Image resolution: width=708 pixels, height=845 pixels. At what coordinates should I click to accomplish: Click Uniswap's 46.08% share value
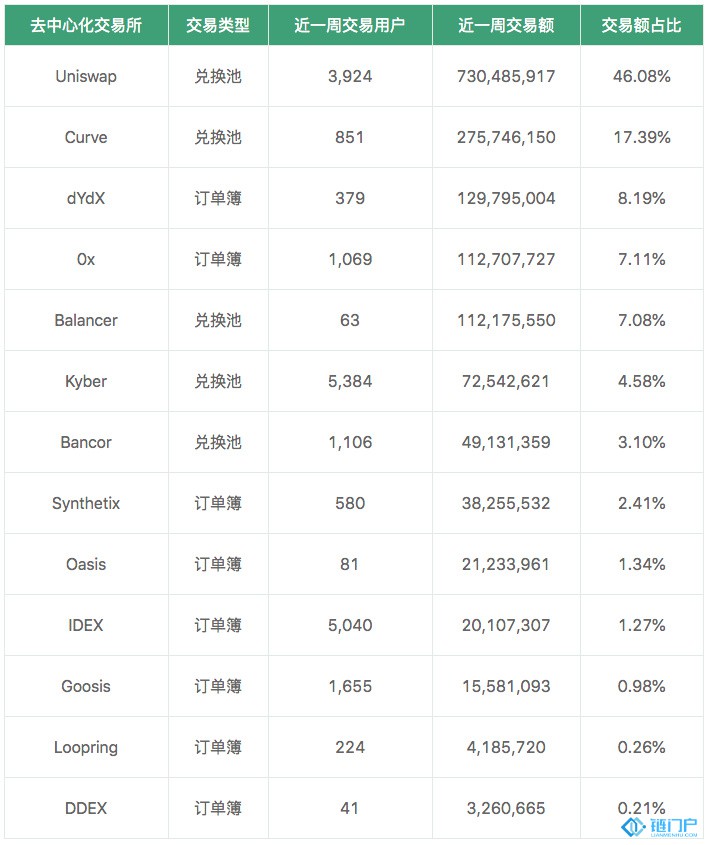coord(642,76)
